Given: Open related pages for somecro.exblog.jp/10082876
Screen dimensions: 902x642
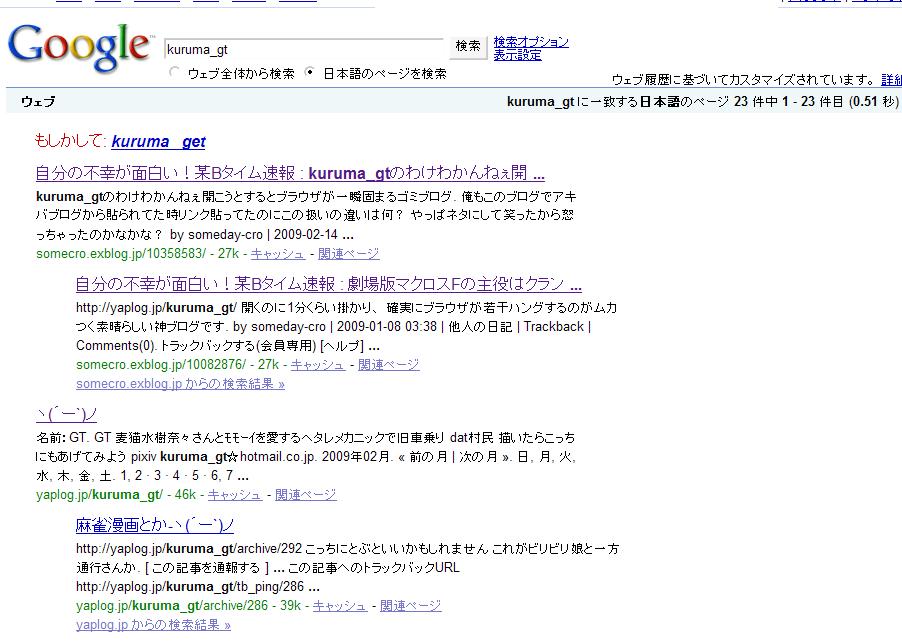Looking at the screenshot, I should coord(389,365).
